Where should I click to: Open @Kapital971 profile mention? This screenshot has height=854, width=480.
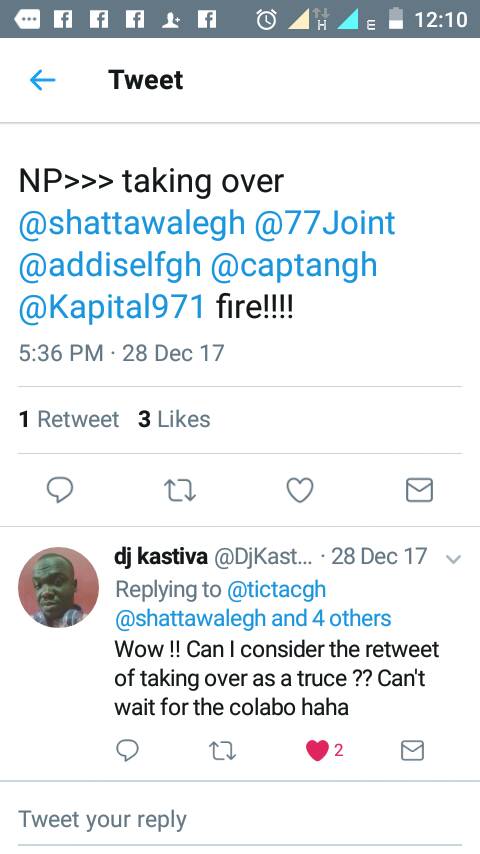pyautogui.click(x=112, y=308)
